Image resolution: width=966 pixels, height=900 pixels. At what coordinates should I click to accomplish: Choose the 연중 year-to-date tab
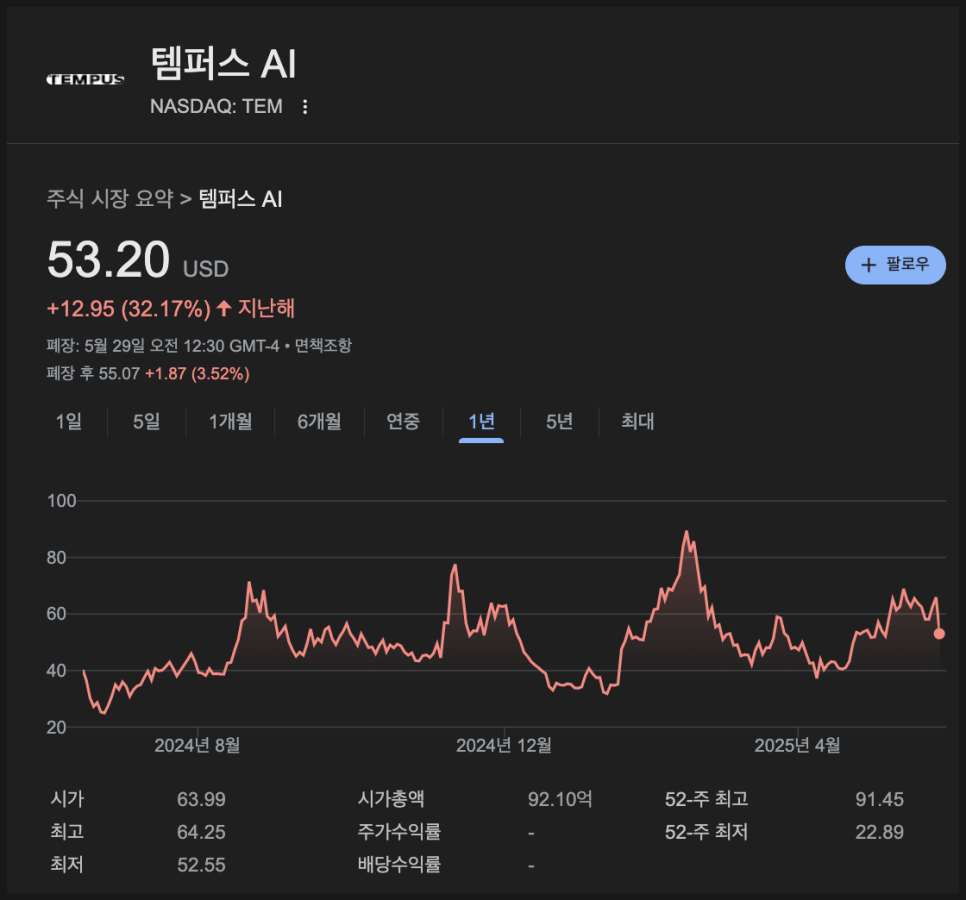click(x=403, y=421)
